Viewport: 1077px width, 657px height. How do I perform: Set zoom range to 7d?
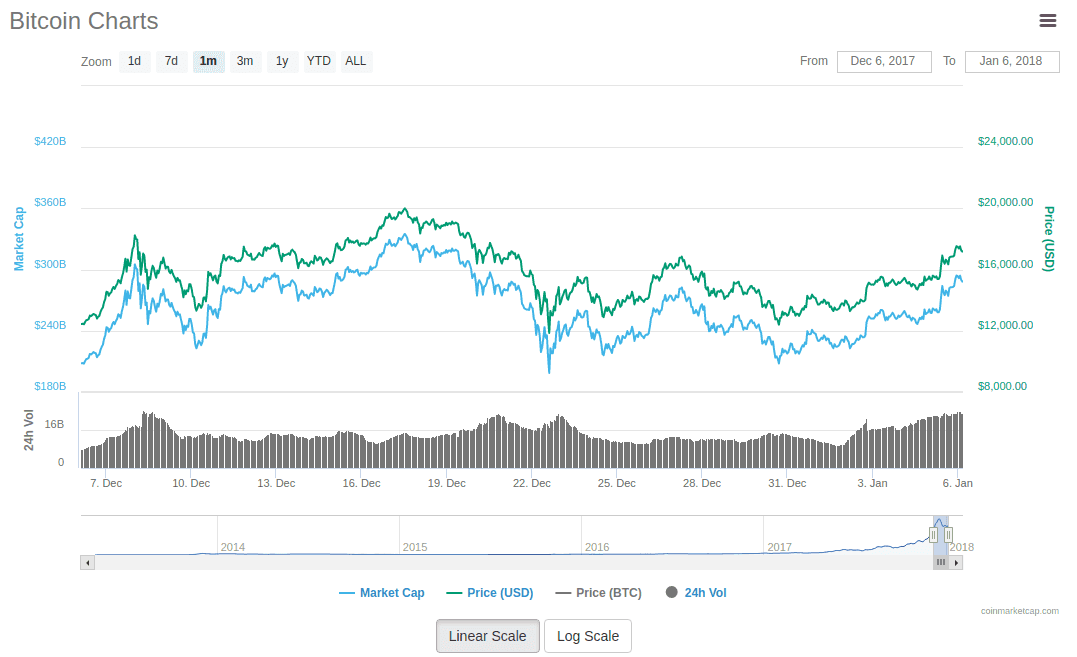tap(171, 62)
